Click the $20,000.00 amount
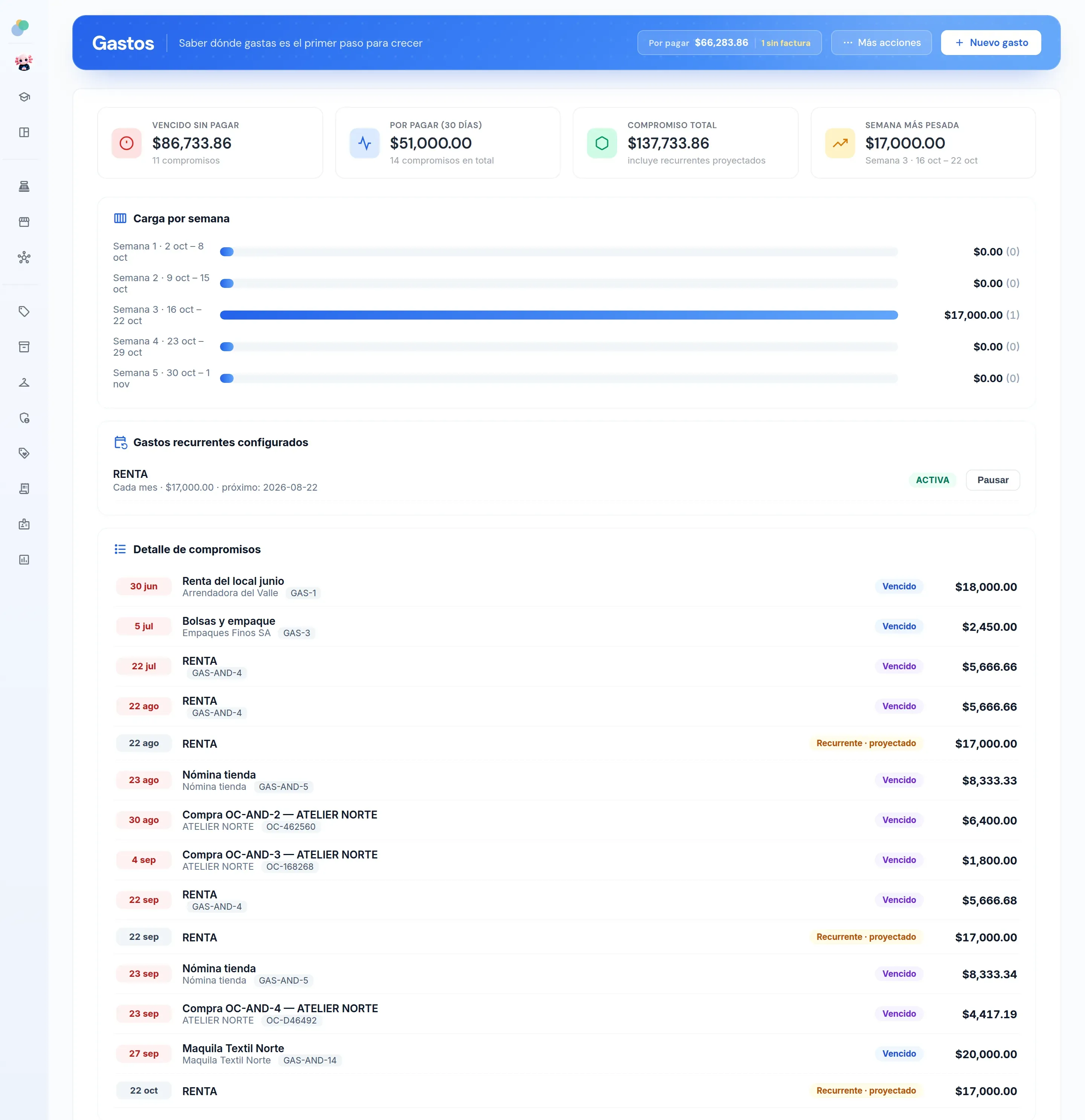The width and height of the screenshot is (1085, 1120). point(986,1054)
